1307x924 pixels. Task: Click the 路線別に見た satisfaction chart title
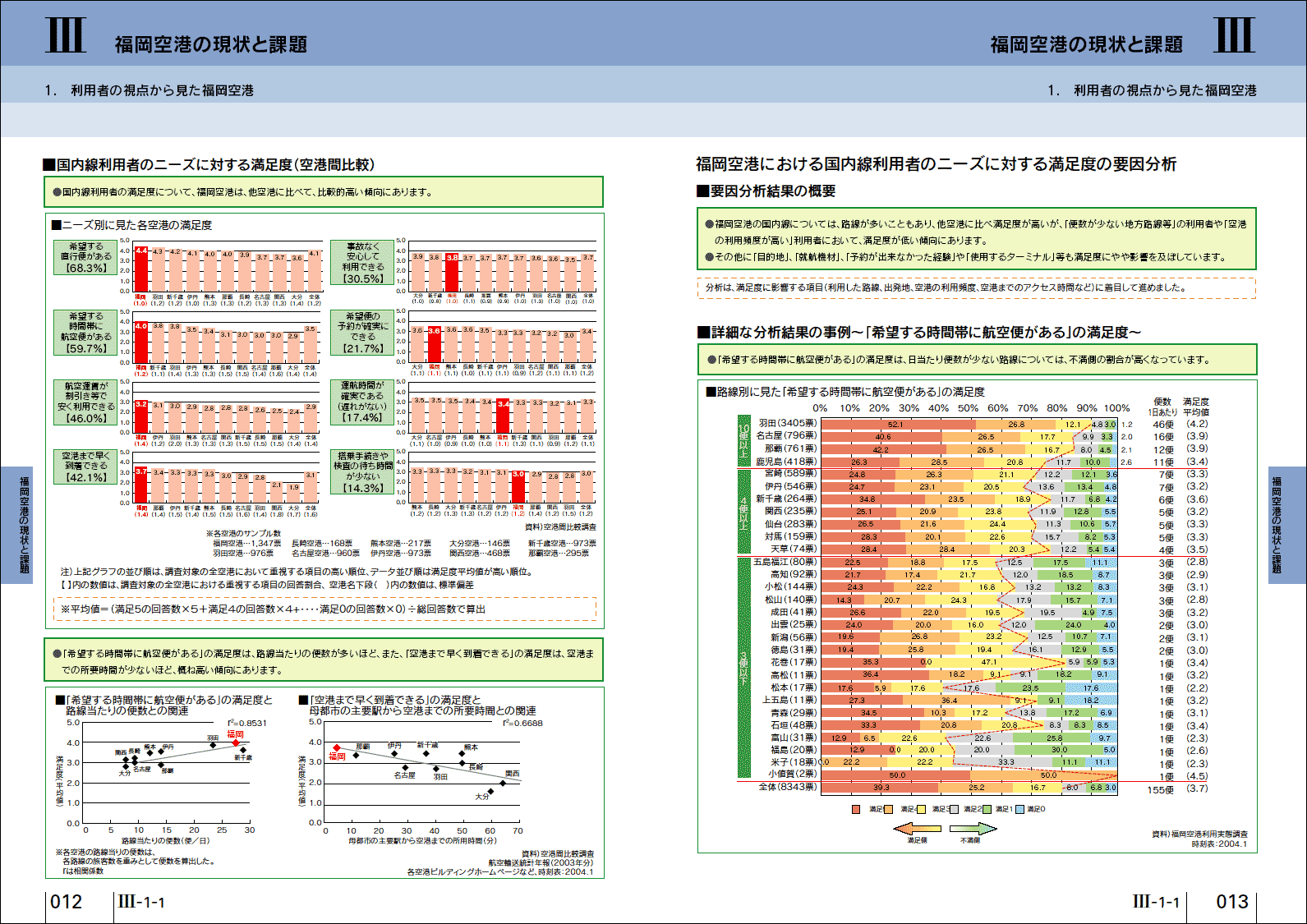coord(845,392)
